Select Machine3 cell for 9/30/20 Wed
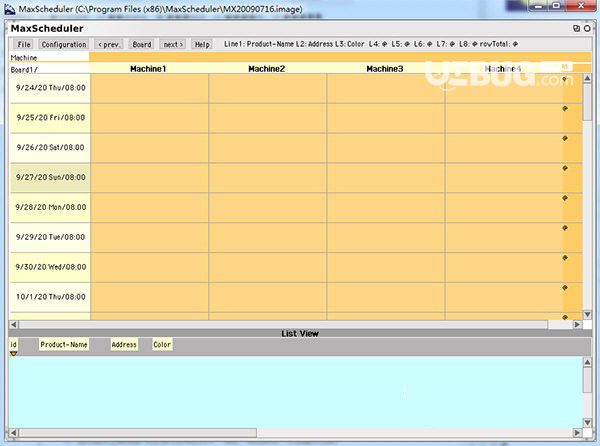 tap(386, 267)
